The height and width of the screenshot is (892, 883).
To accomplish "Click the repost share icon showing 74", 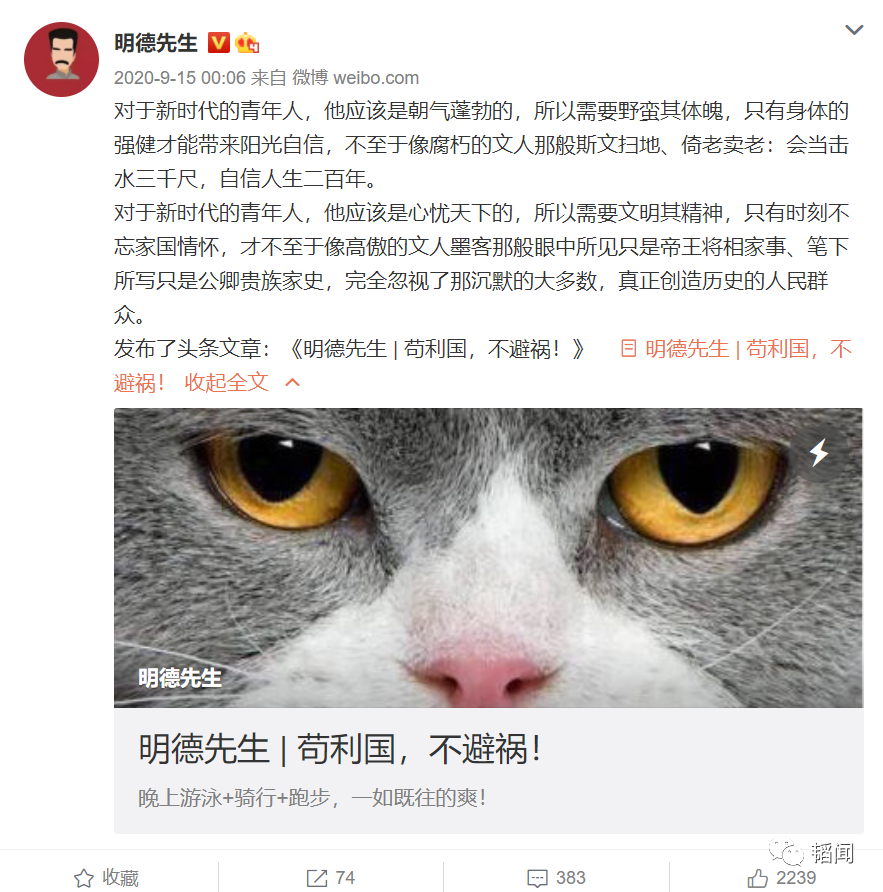I will coord(331,878).
